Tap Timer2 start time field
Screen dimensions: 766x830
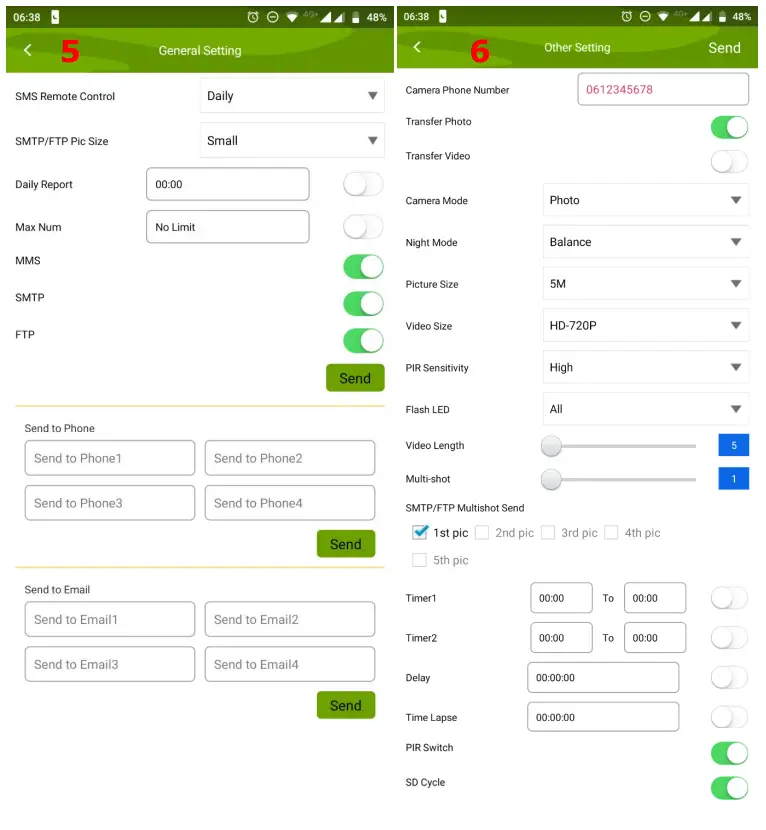[x=562, y=638]
